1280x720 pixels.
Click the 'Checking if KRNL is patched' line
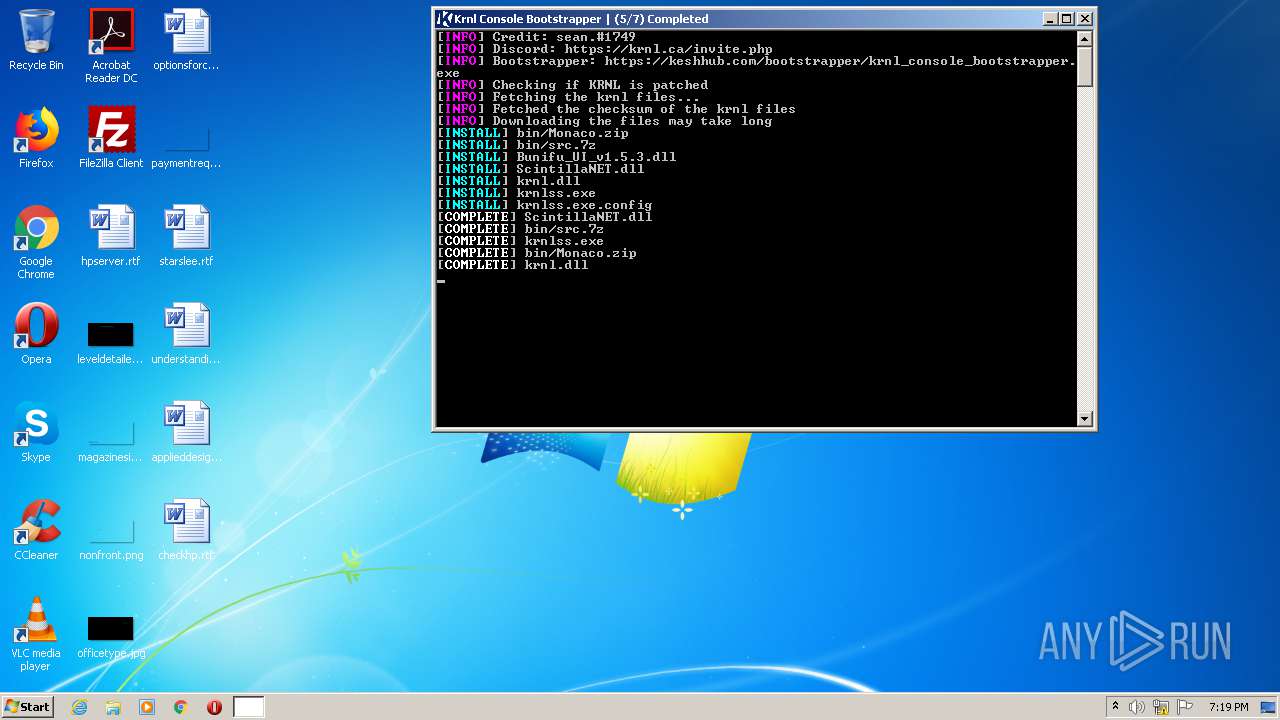coord(572,85)
